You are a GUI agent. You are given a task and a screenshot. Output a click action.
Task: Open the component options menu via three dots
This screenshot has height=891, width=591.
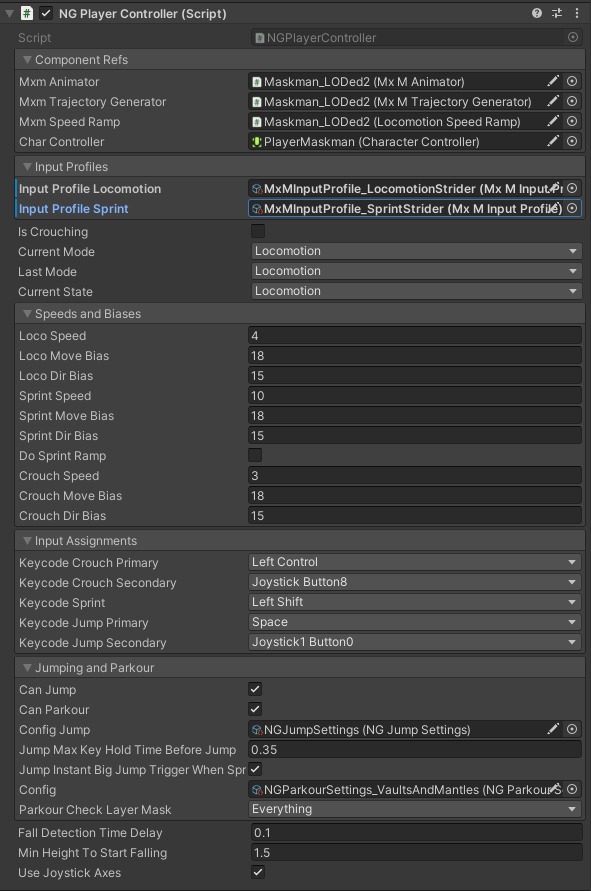tap(577, 13)
